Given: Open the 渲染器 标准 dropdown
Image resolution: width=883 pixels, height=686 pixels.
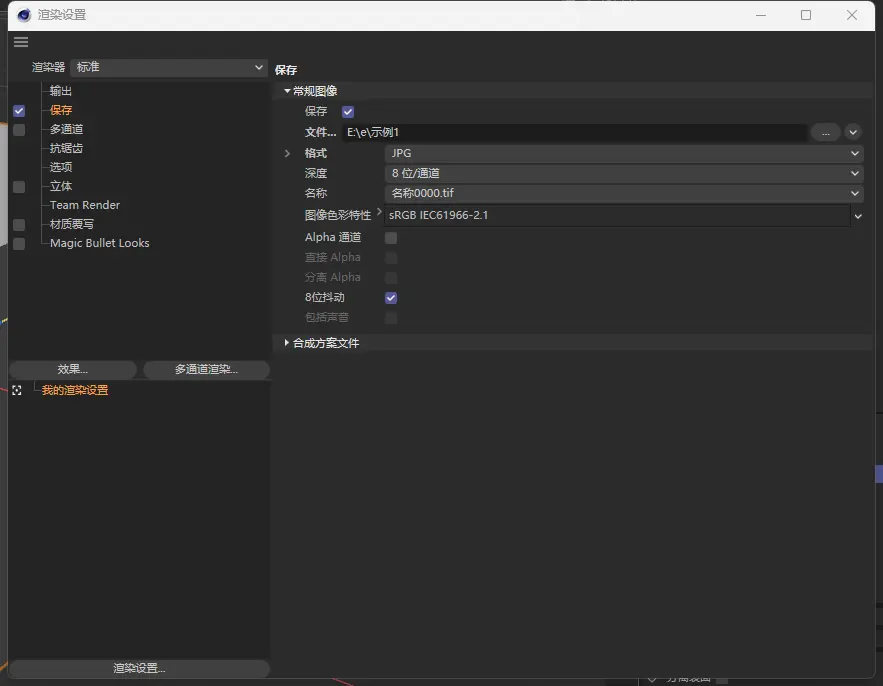Looking at the screenshot, I should coord(168,67).
